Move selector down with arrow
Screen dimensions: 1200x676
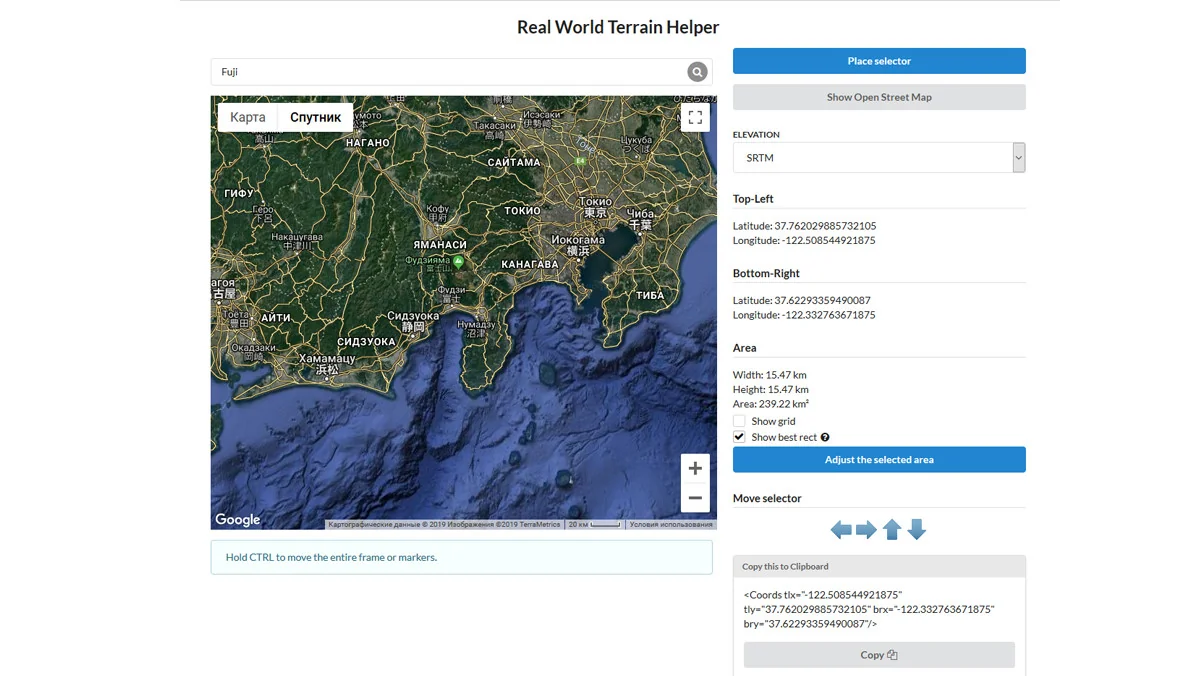tap(916, 530)
